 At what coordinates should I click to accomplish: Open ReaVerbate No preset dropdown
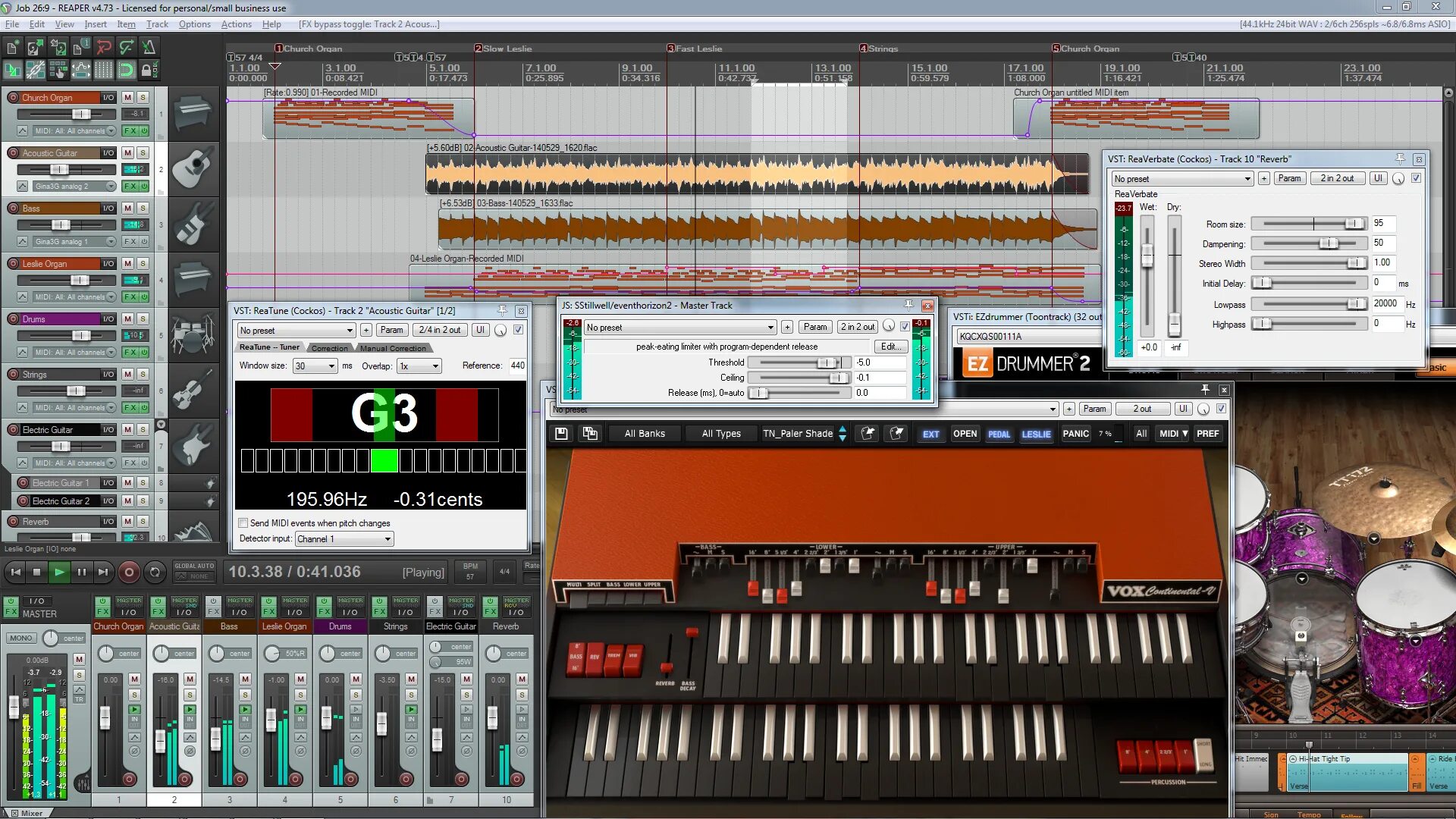(x=1181, y=179)
